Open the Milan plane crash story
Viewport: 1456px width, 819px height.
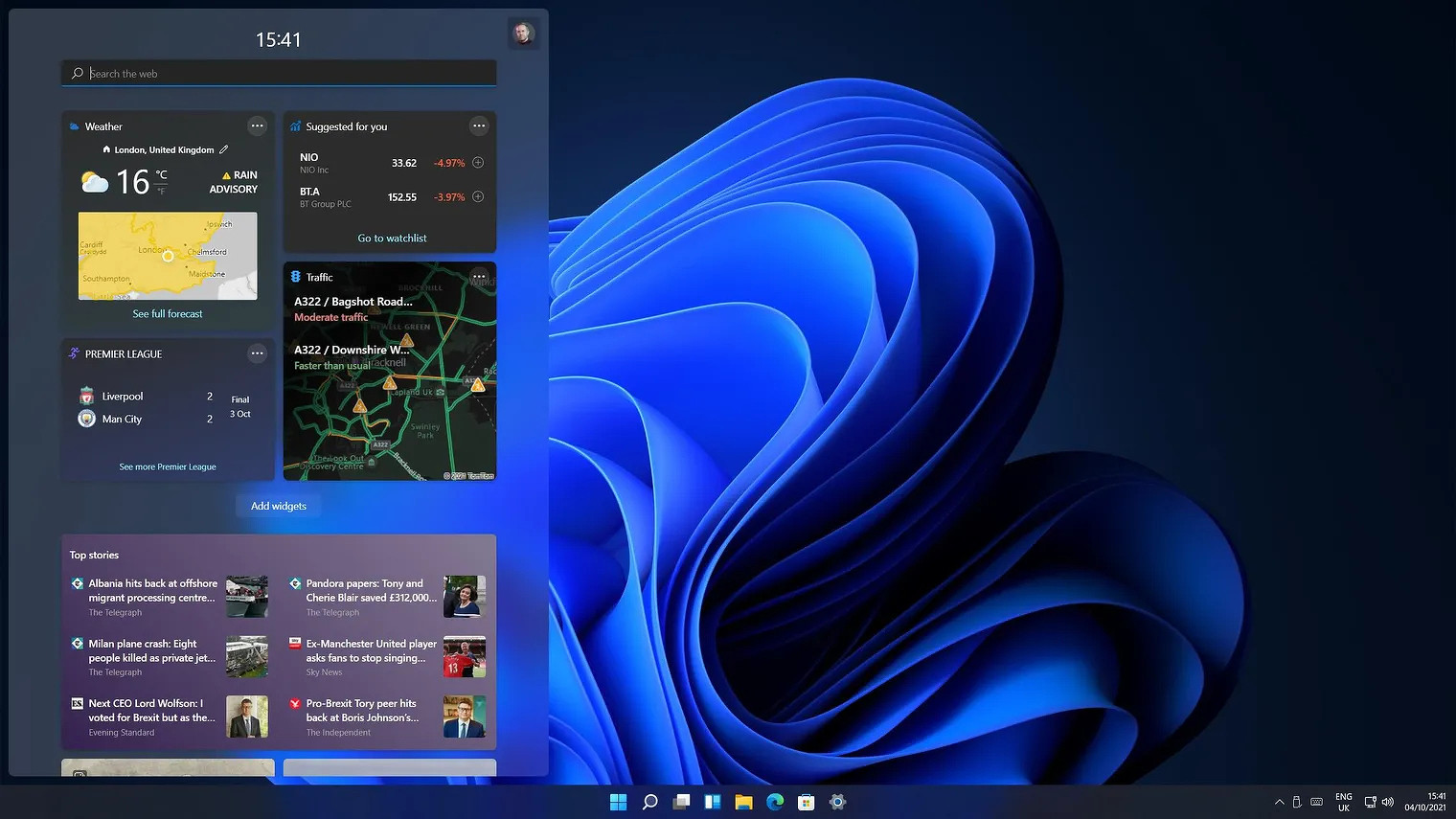coord(151,651)
